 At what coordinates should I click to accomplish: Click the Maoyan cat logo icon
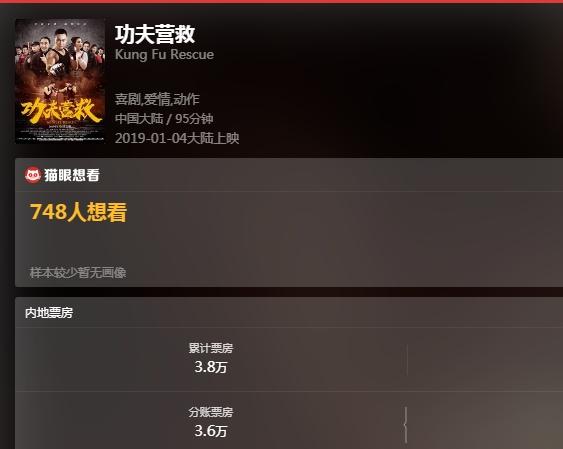[33, 175]
